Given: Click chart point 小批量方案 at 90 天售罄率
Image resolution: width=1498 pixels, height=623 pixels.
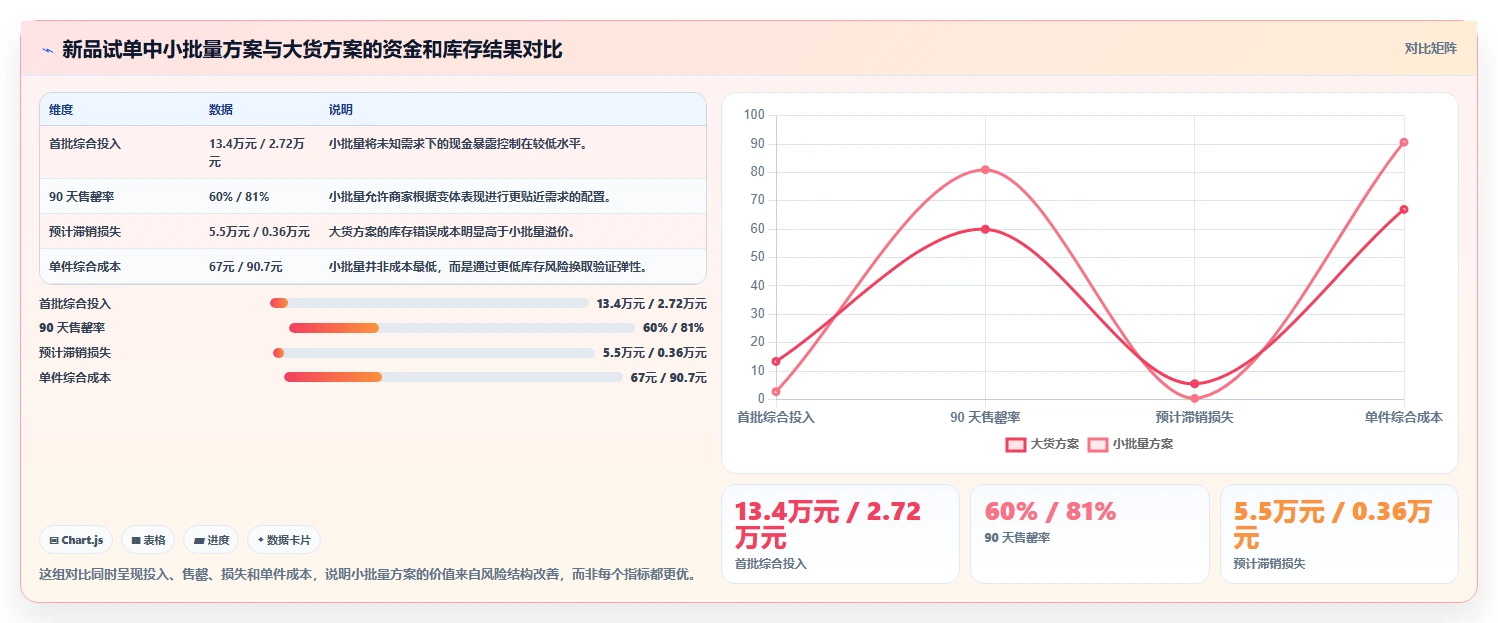Looking at the screenshot, I should coord(985,169).
